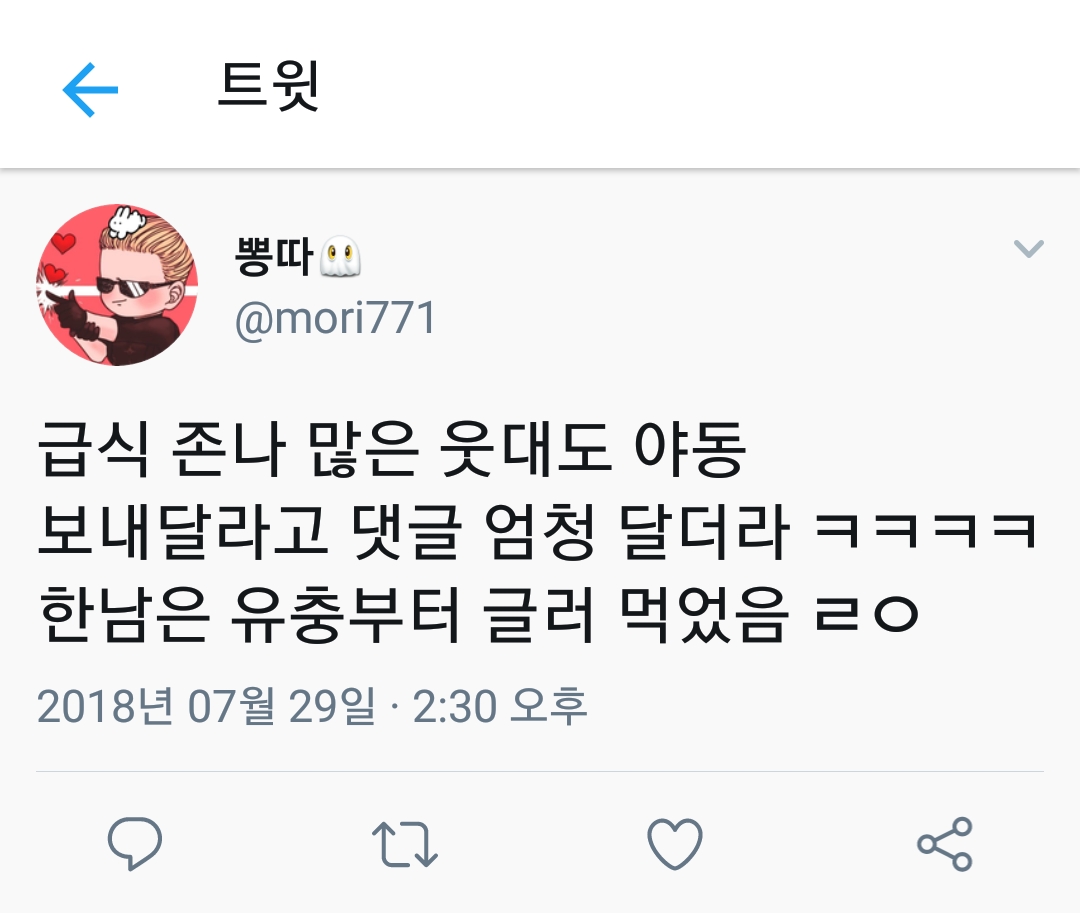The image size is (1080, 913).
Task: Go back using the blue arrow
Action: pos(90,90)
